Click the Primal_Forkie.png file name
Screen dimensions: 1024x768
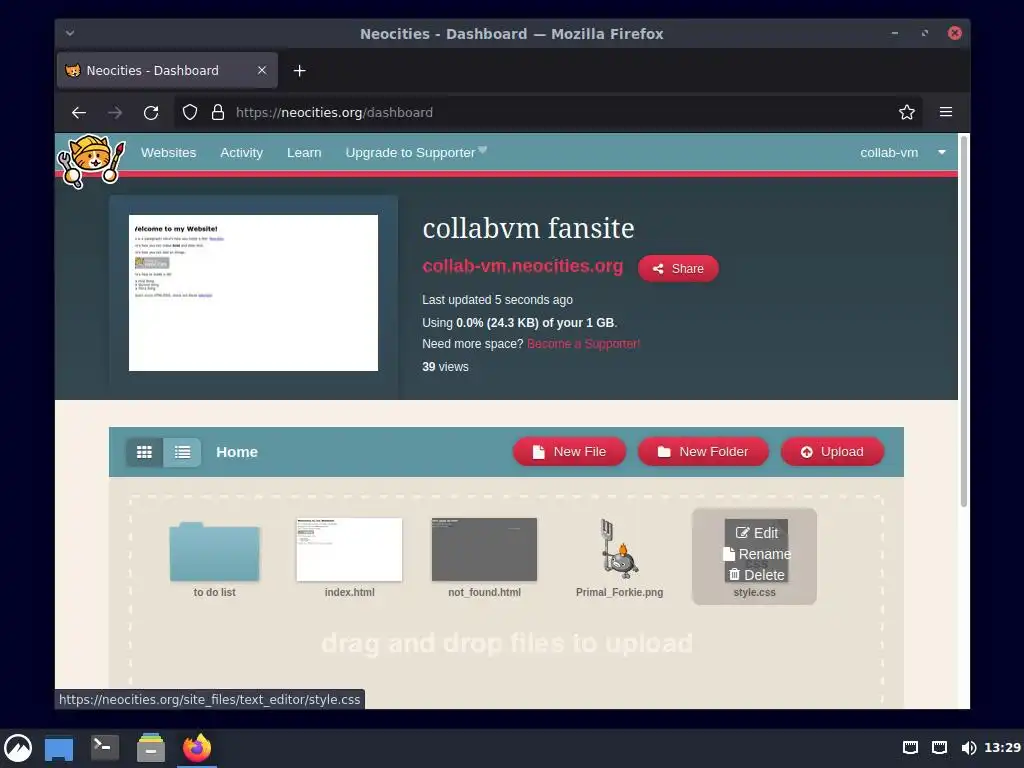(619, 592)
